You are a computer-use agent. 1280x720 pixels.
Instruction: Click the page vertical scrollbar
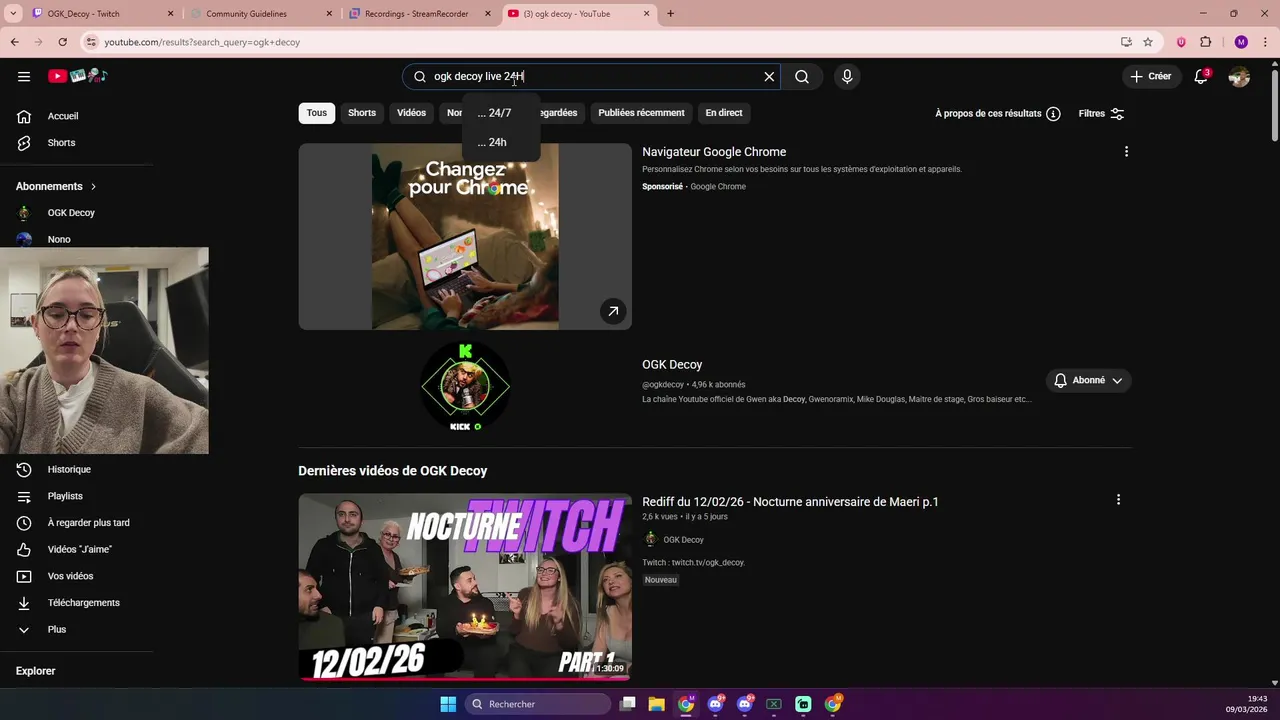click(x=1274, y=105)
